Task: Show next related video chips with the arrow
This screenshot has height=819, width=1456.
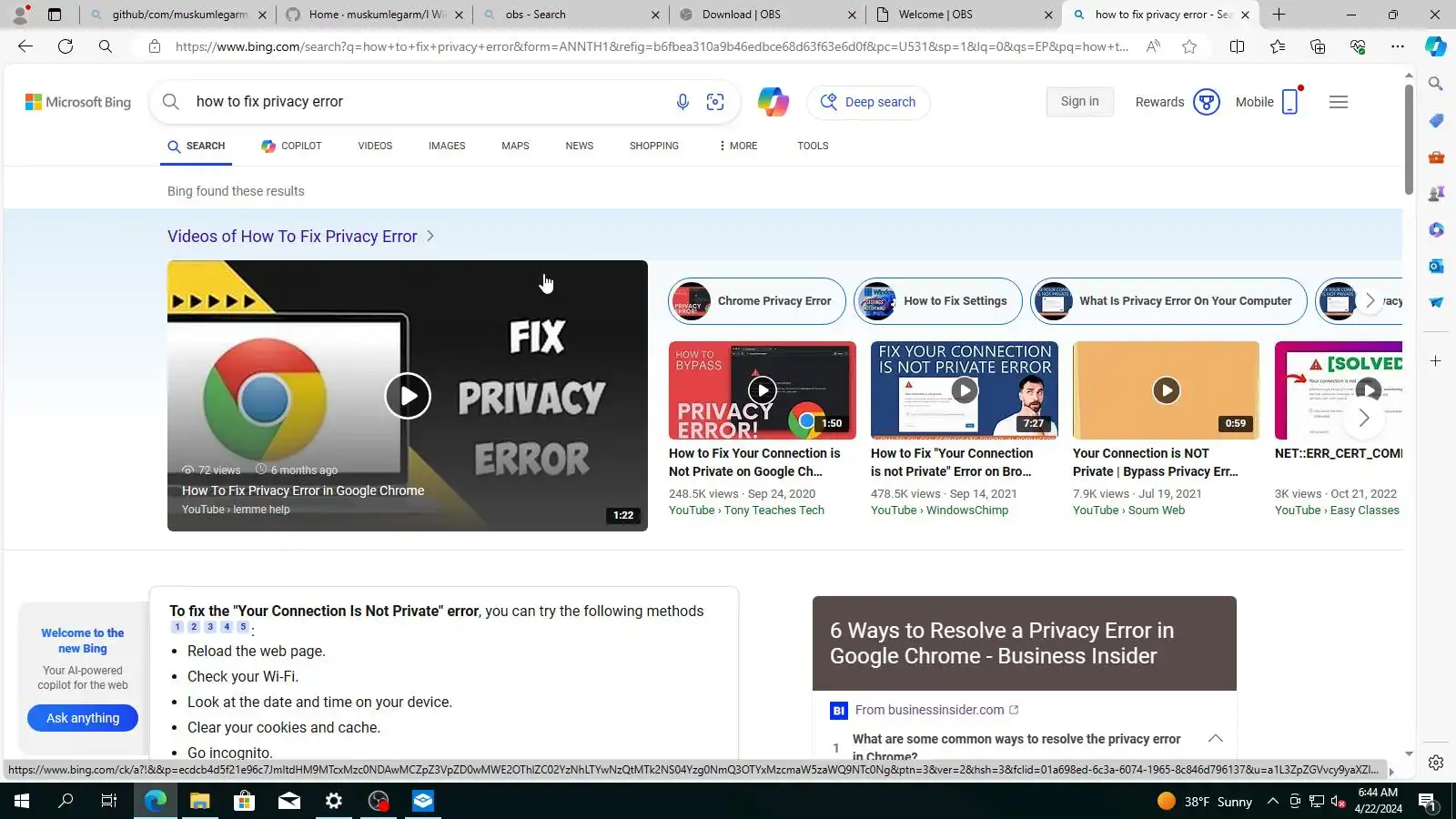Action: pos(1370,300)
